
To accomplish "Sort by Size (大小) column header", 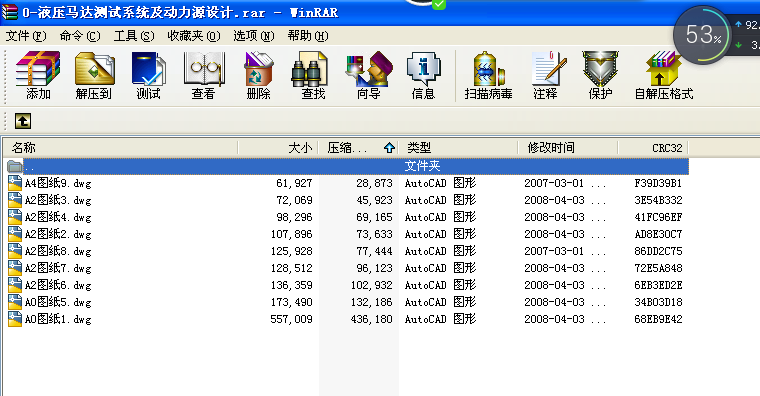I will pyautogui.click(x=278, y=147).
